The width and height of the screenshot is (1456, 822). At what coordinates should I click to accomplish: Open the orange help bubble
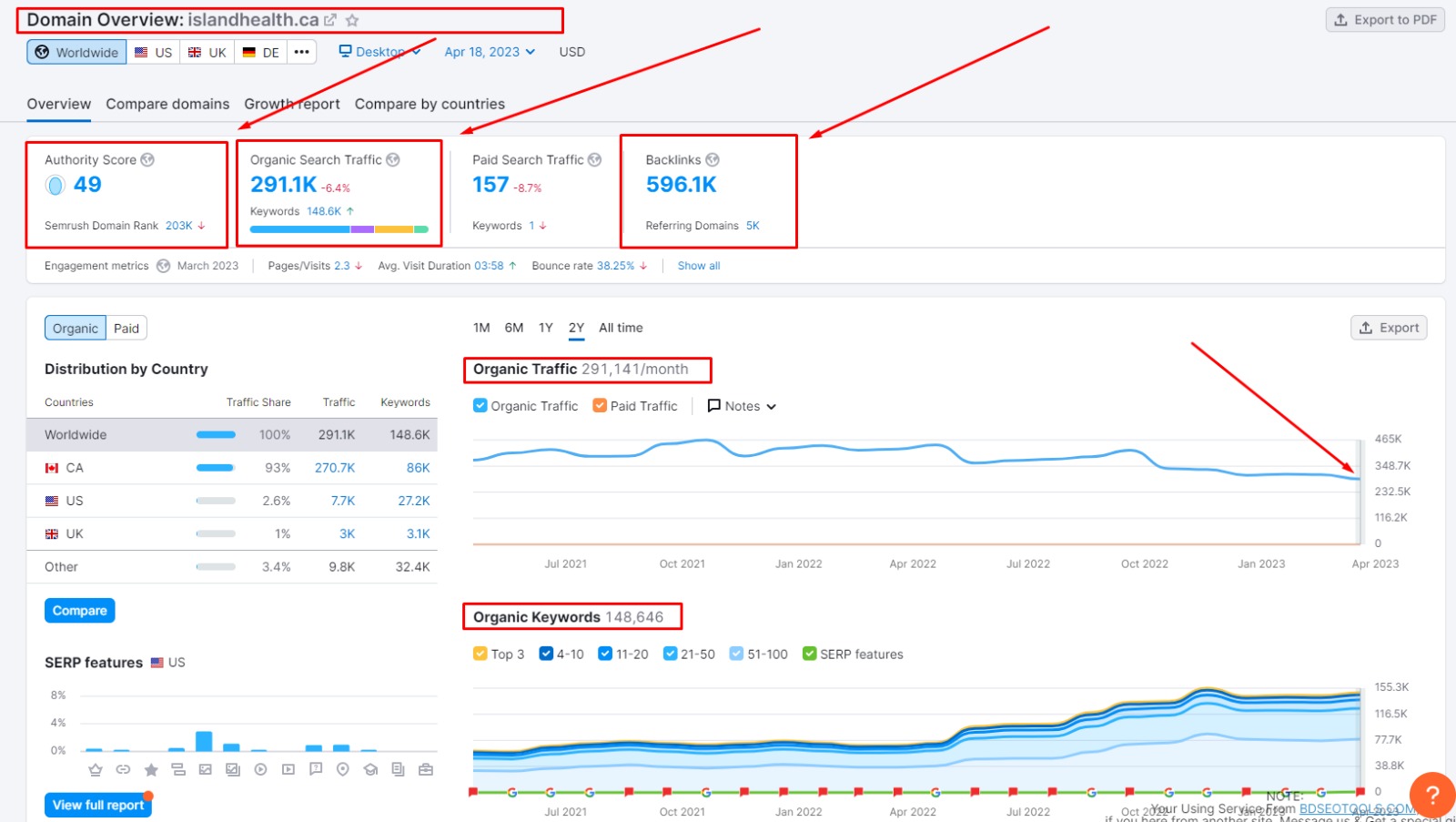coord(1431,795)
